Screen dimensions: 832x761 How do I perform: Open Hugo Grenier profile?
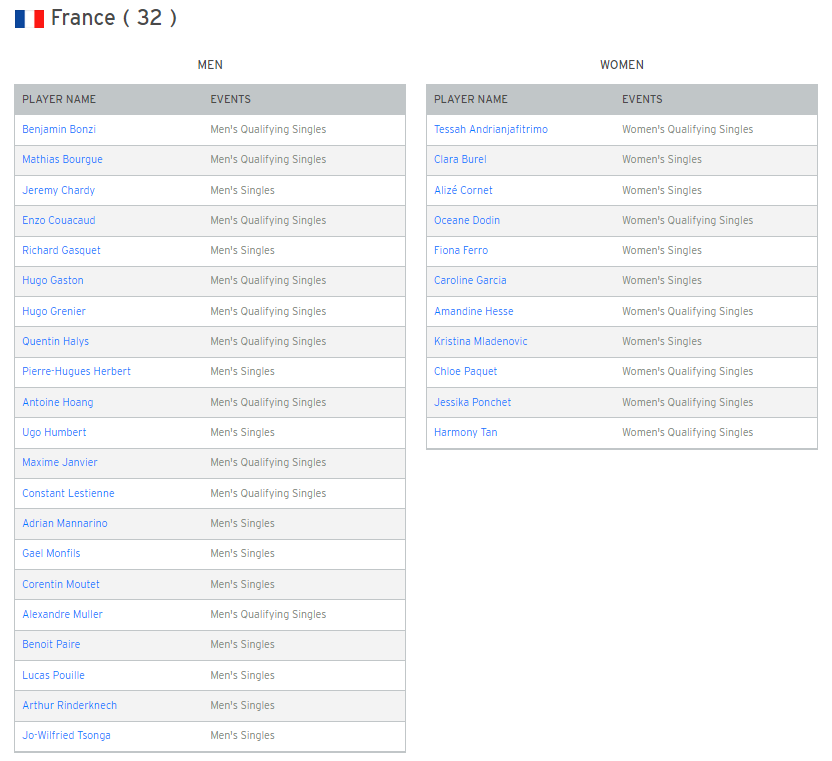[54, 312]
